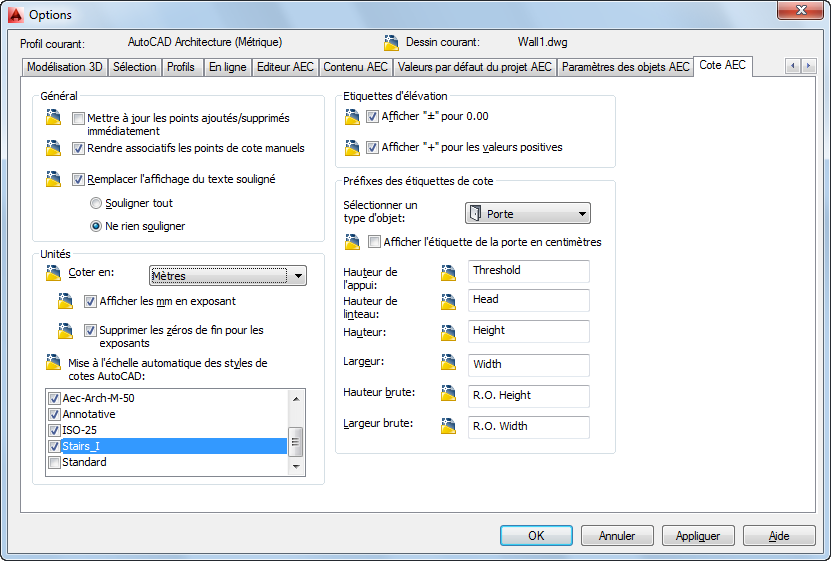831x561 pixels.
Task: Click the Height prefix input field
Action: (528, 331)
